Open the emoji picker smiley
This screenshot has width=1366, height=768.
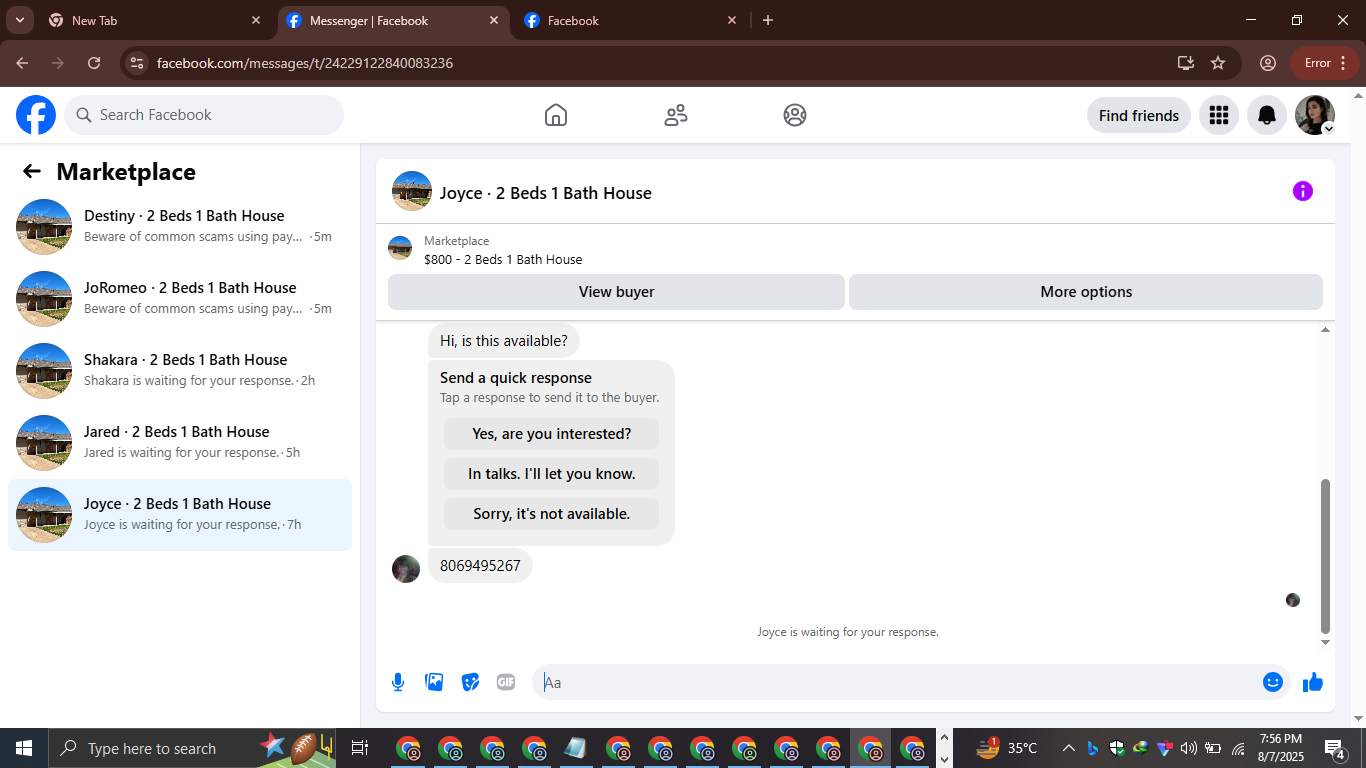tap(1273, 682)
